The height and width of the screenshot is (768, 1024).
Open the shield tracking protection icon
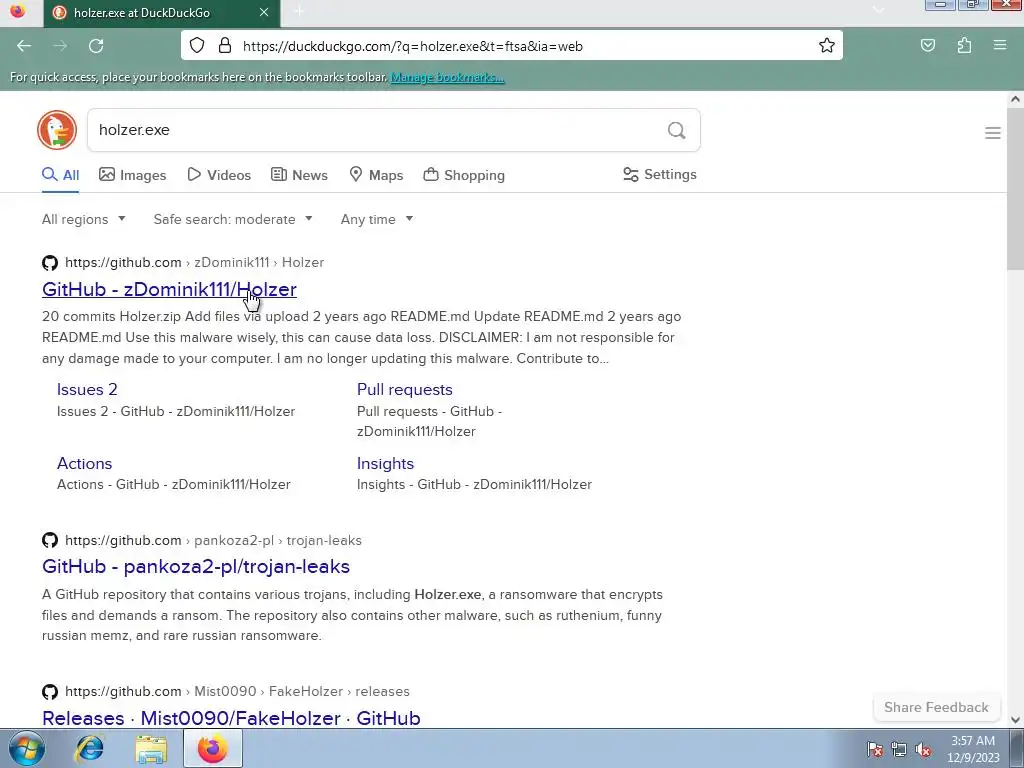pos(197,45)
